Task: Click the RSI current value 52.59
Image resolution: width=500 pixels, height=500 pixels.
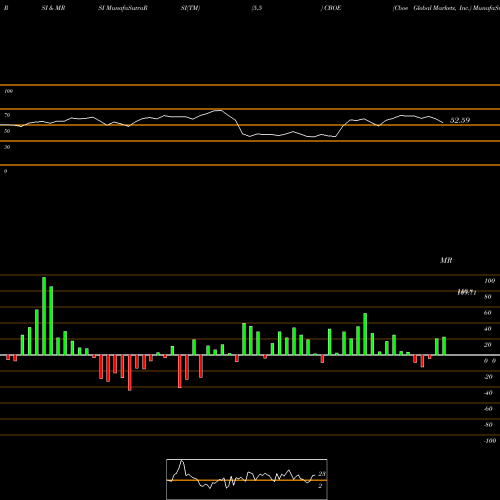Action: pyautogui.click(x=460, y=120)
